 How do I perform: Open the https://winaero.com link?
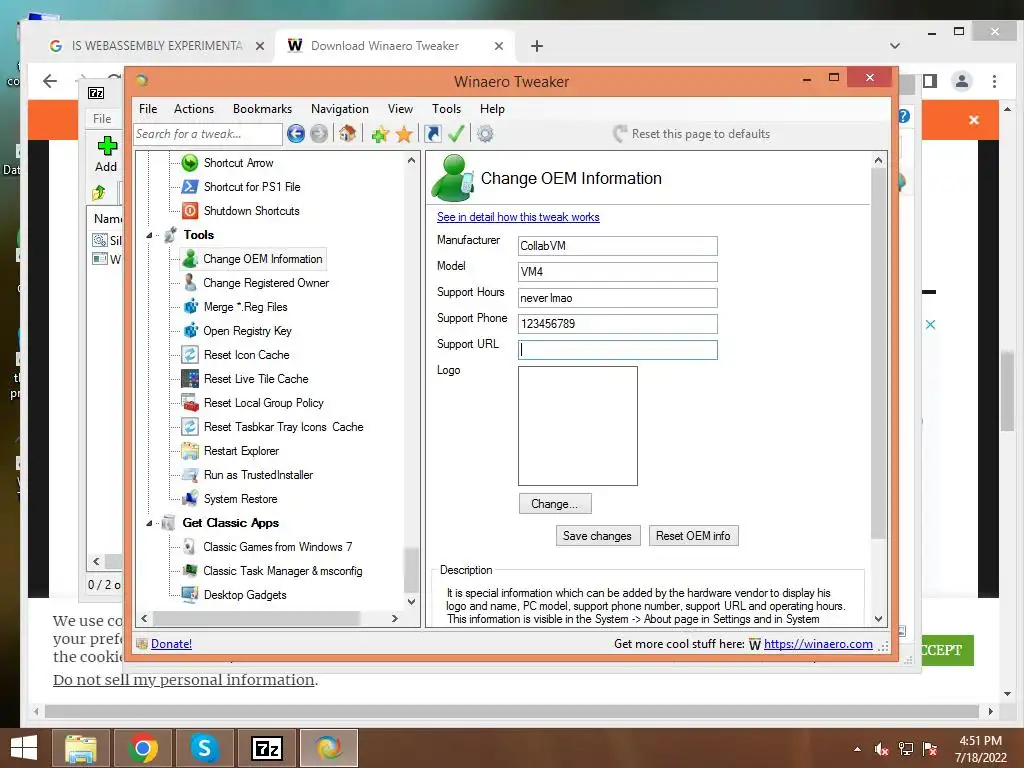(x=818, y=644)
